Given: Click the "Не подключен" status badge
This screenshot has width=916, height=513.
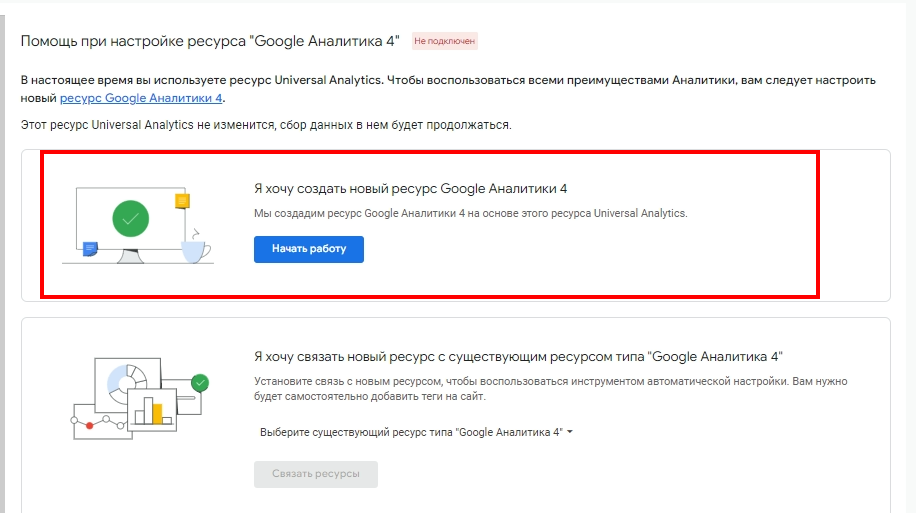Looking at the screenshot, I should coord(445,41).
